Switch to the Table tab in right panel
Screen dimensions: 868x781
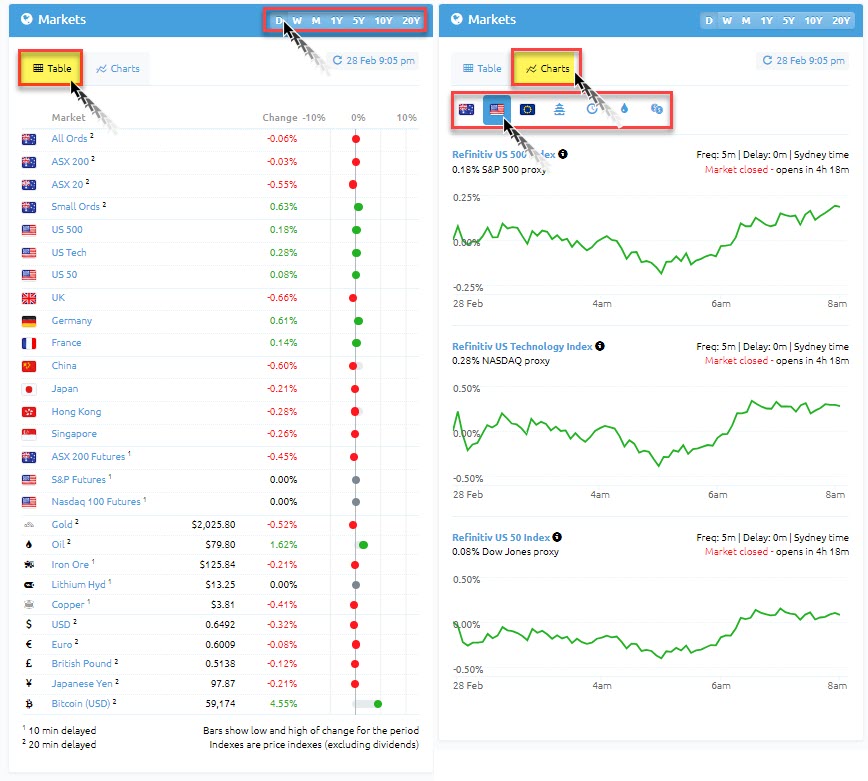[x=480, y=69]
